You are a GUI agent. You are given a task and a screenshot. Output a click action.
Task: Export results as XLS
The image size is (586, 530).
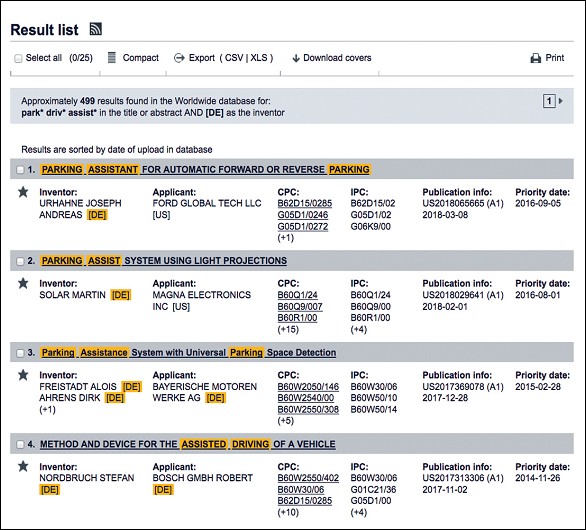click(259, 58)
